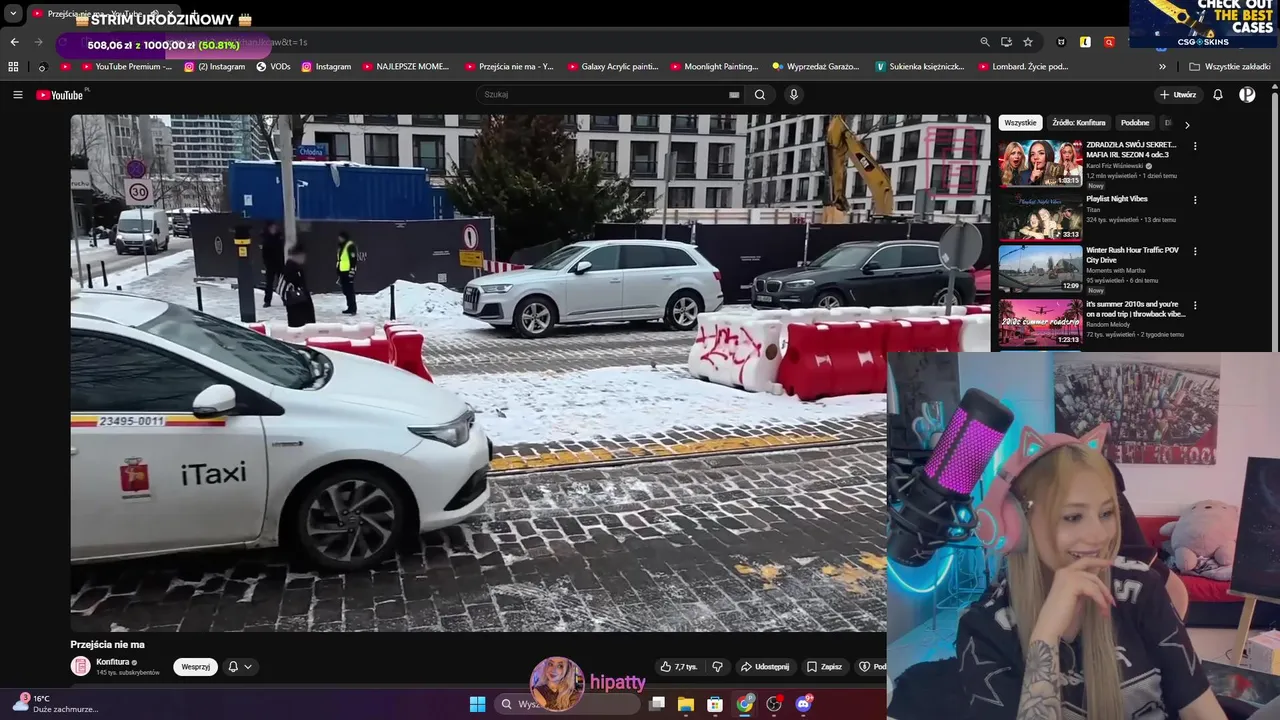Click the page vertical scrollbar

[1275, 220]
